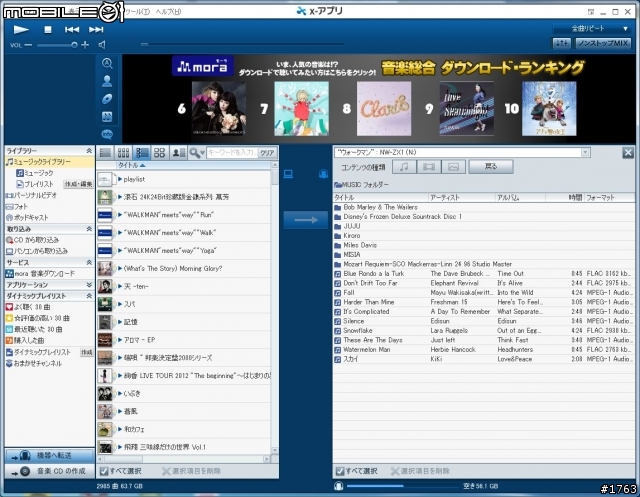This screenshot has width=640, height=497.
Task: Open the equalizer settings button
Action: (x=562, y=43)
